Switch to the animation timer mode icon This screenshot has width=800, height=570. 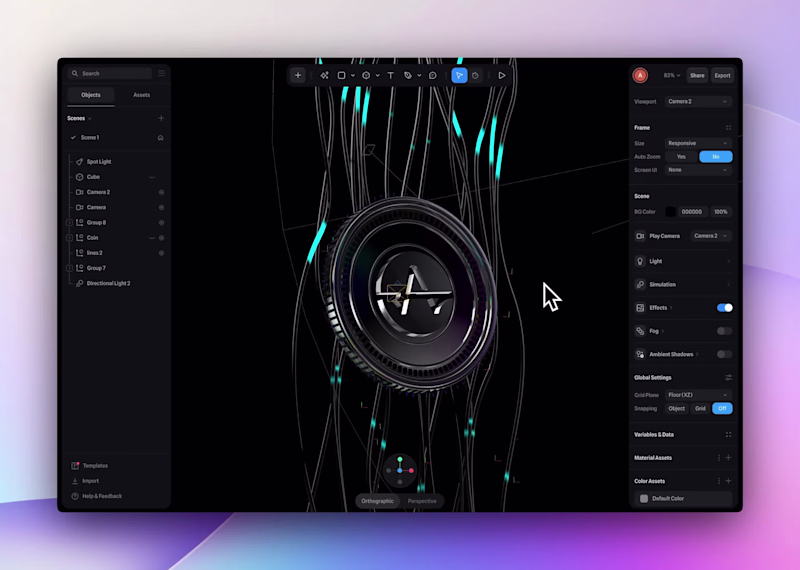click(476, 76)
